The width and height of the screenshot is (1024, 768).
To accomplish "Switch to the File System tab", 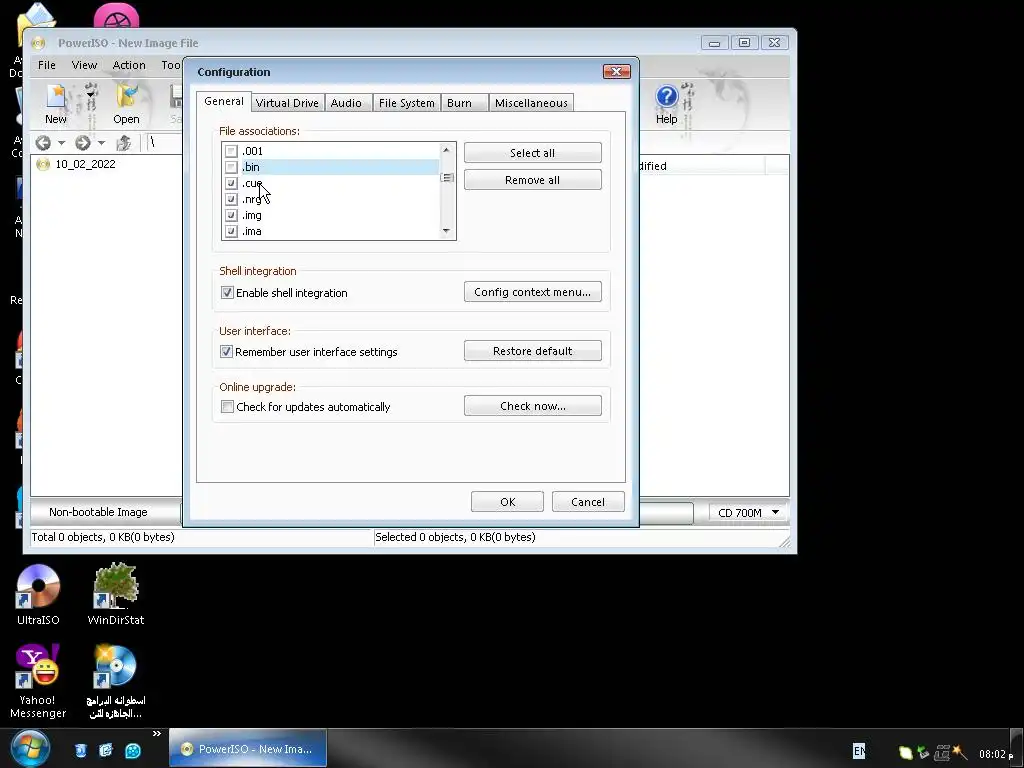I will (x=406, y=103).
